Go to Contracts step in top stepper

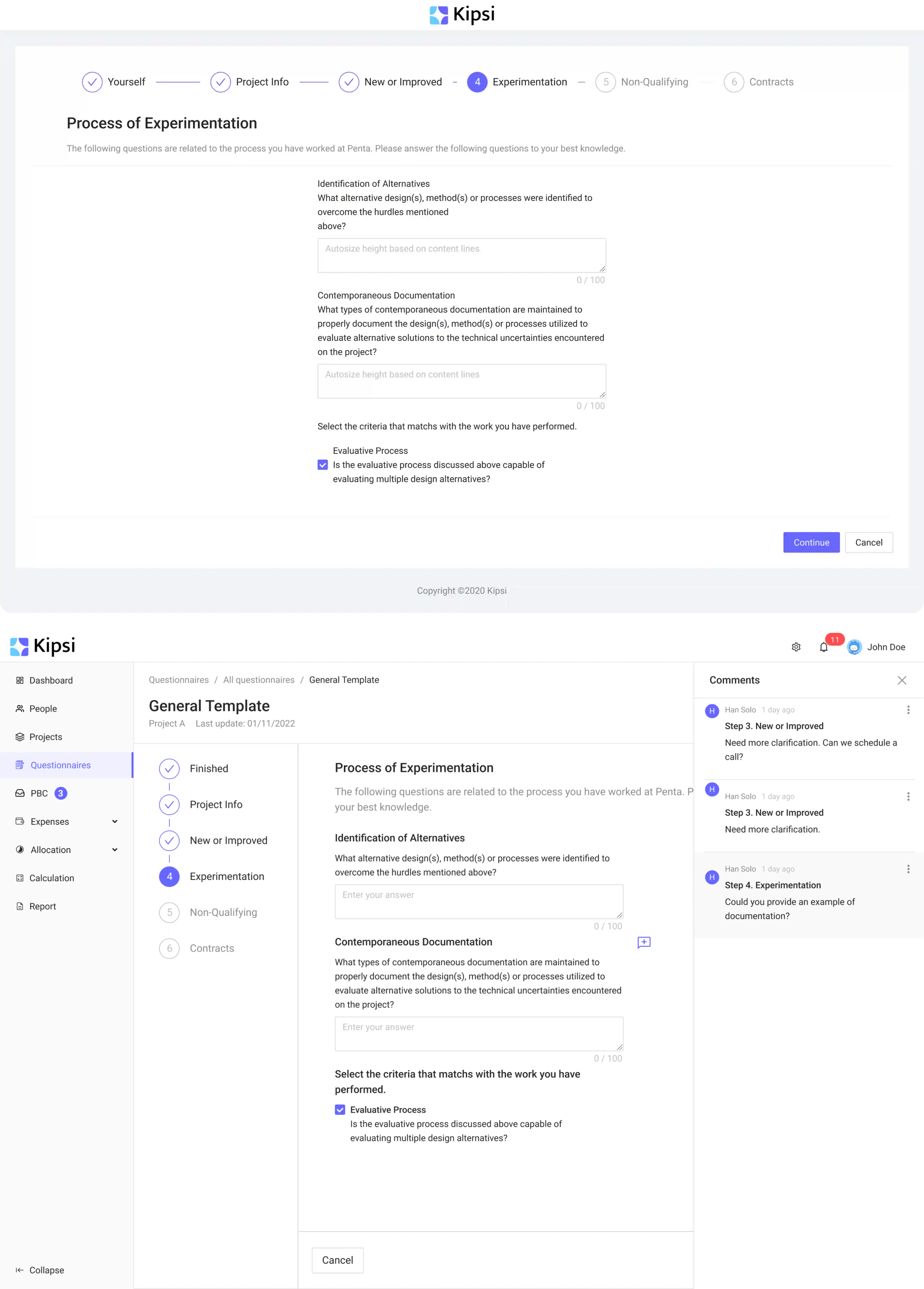tap(759, 82)
